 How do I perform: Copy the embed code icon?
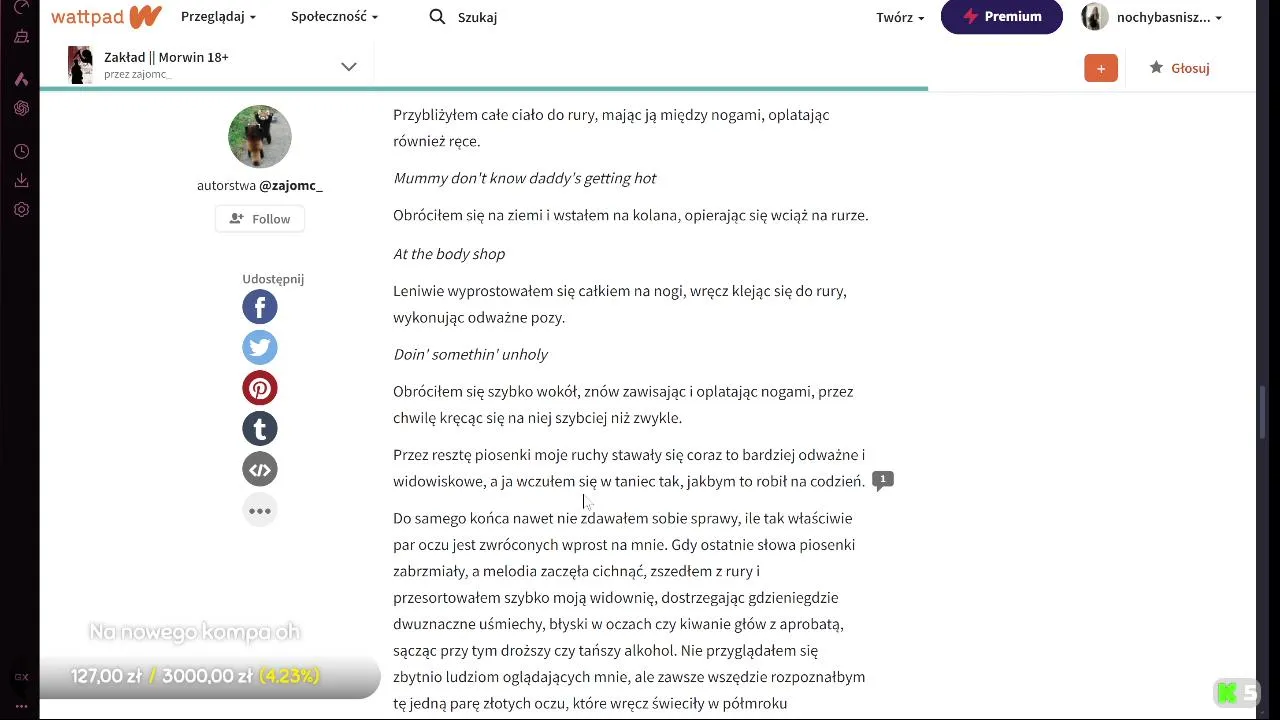click(x=260, y=470)
